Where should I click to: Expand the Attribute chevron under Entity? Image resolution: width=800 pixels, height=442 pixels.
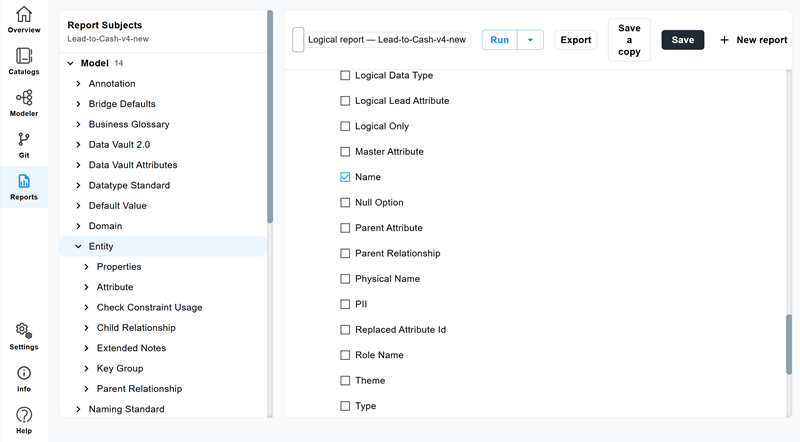pos(87,287)
